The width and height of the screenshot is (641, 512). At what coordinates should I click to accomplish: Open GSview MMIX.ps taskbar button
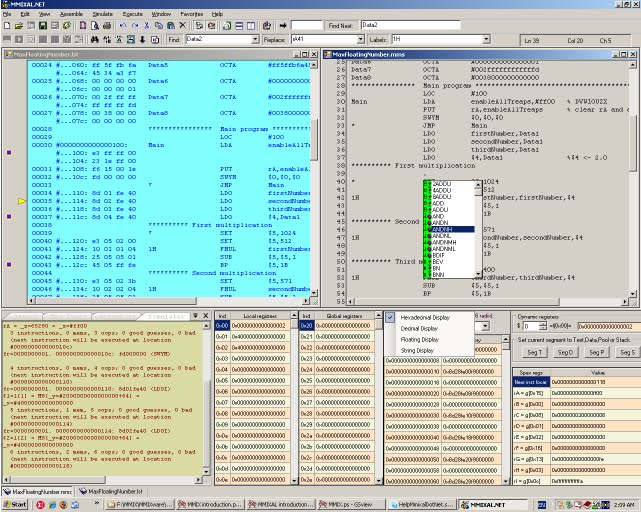(351, 505)
